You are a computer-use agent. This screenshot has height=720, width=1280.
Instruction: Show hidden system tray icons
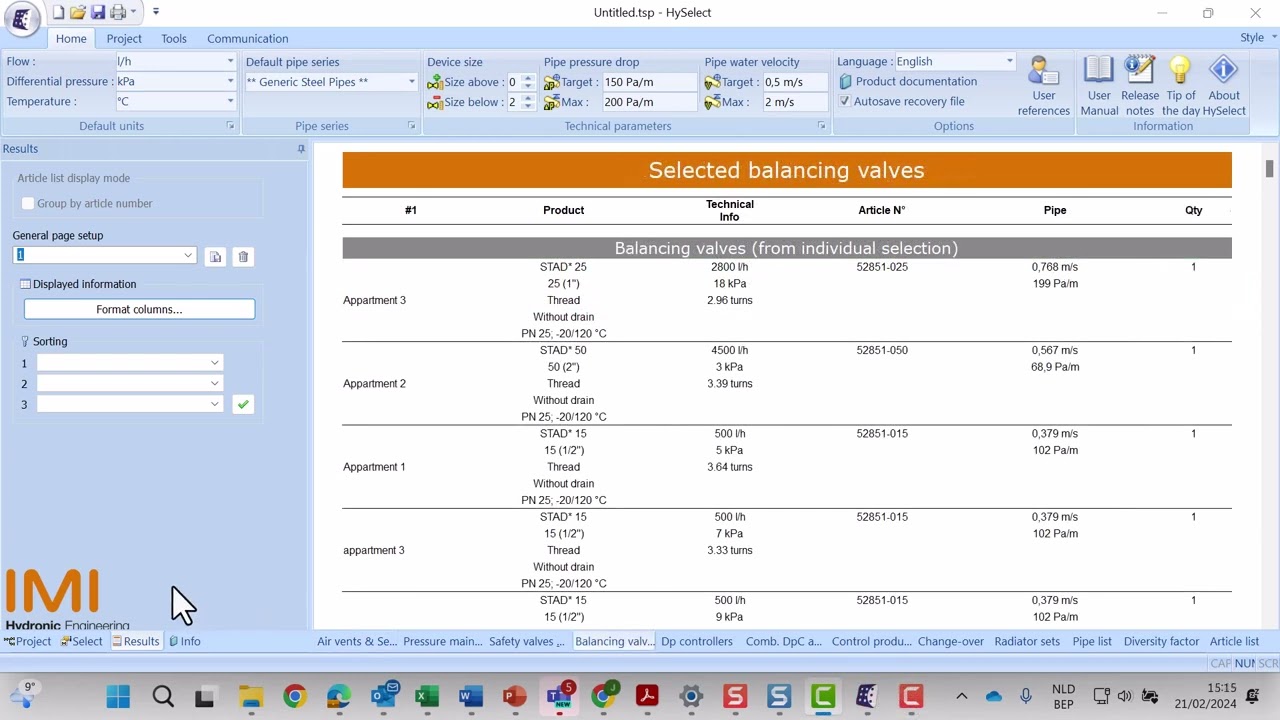[x=962, y=696]
